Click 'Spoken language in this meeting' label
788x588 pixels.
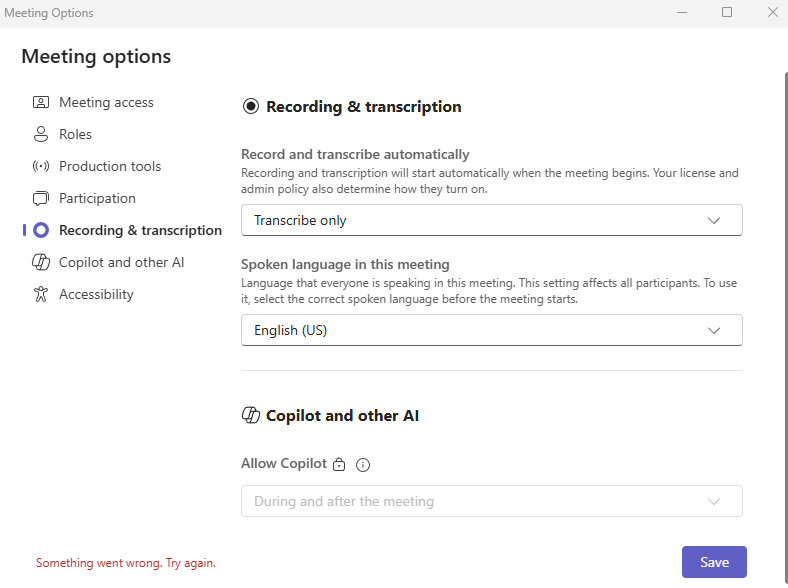[x=345, y=264]
